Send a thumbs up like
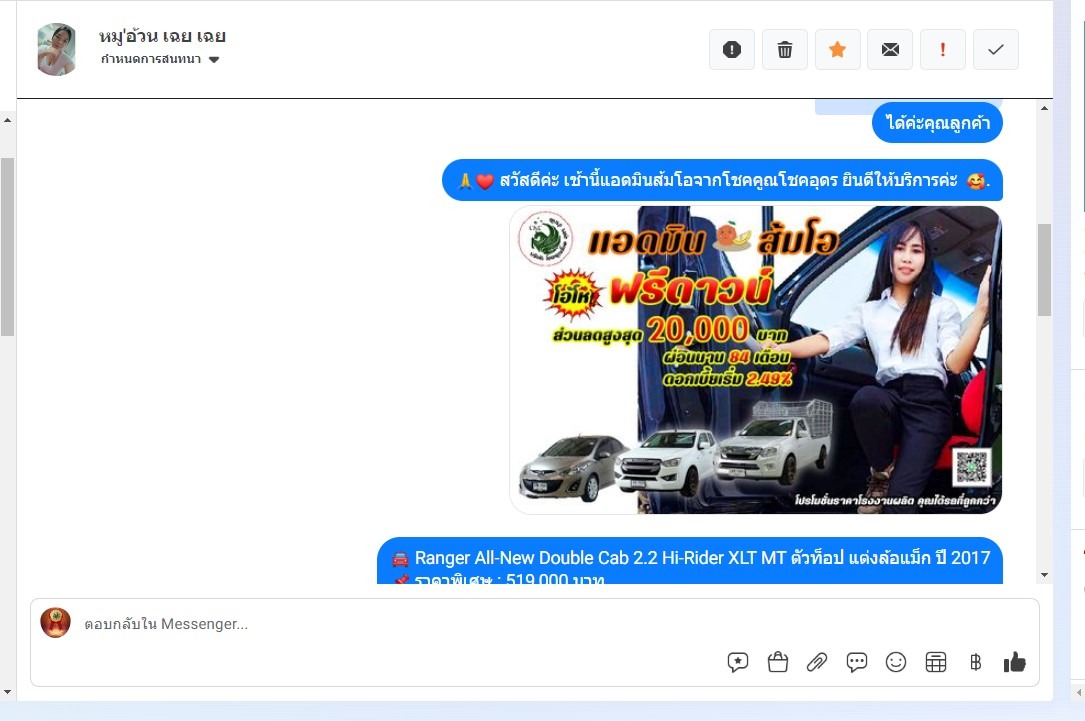Image resolution: width=1085 pixels, height=721 pixels. [1014, 662]
